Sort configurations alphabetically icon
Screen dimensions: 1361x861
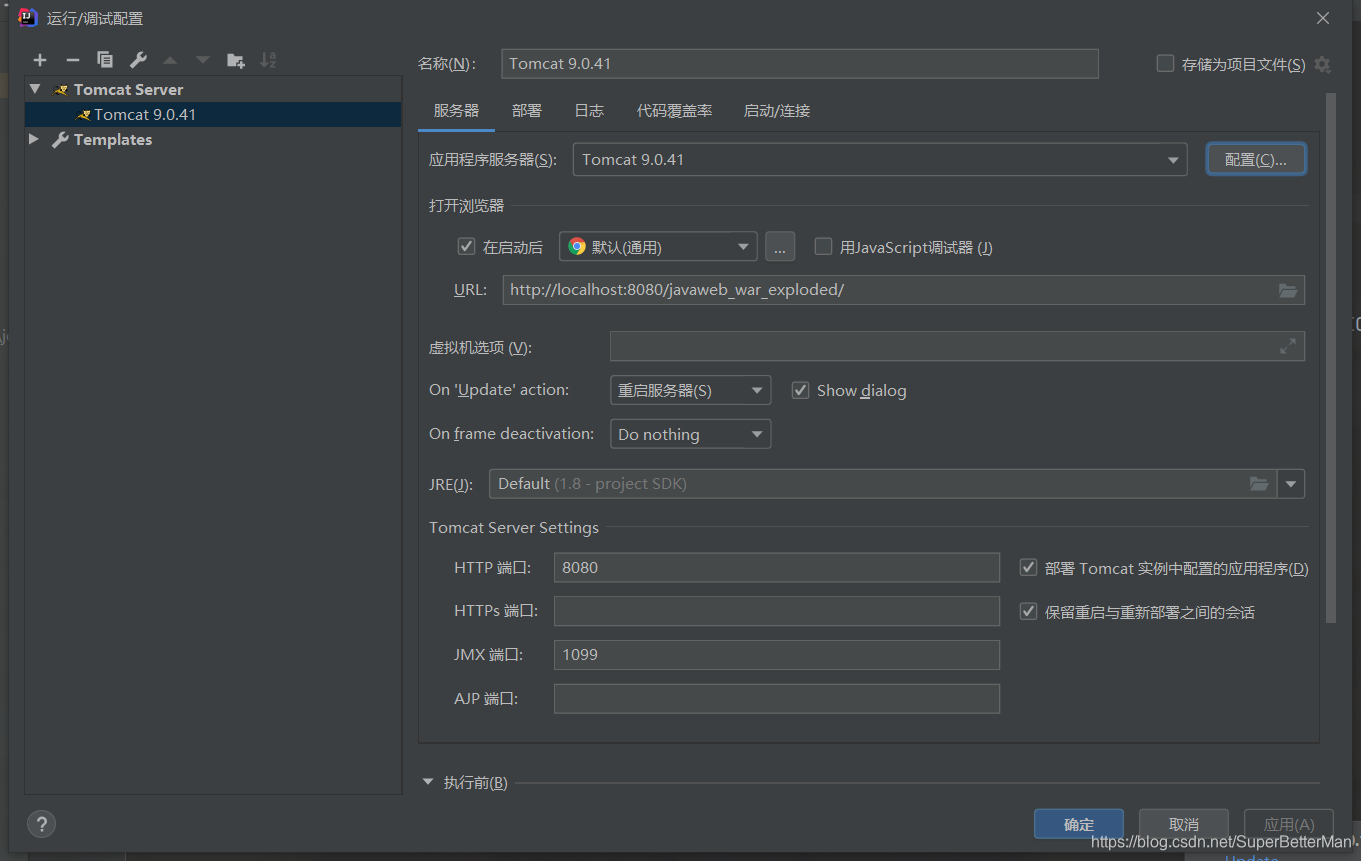coord(268,60)
